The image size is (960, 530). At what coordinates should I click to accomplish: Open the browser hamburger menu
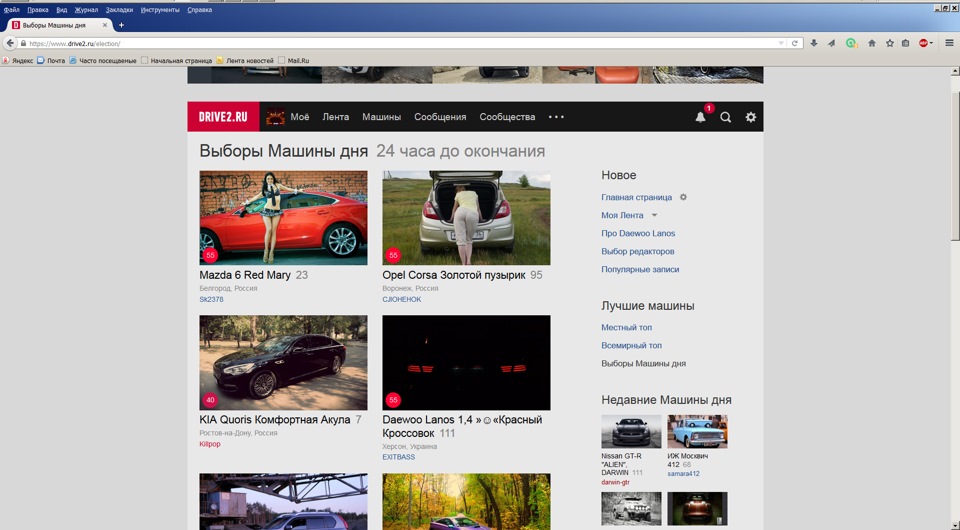tap(950, 43)
